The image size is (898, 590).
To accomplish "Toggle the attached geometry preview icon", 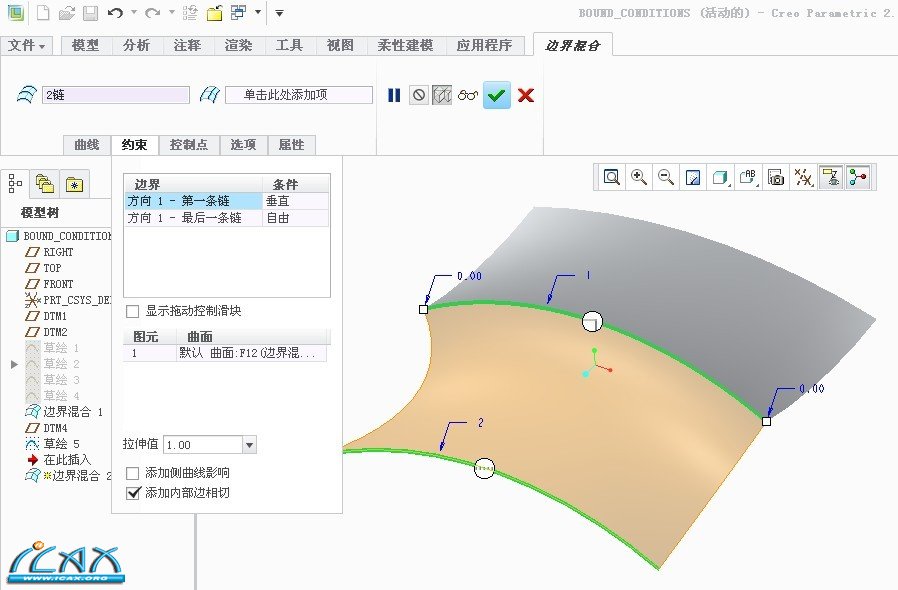I will click(442, 95).
